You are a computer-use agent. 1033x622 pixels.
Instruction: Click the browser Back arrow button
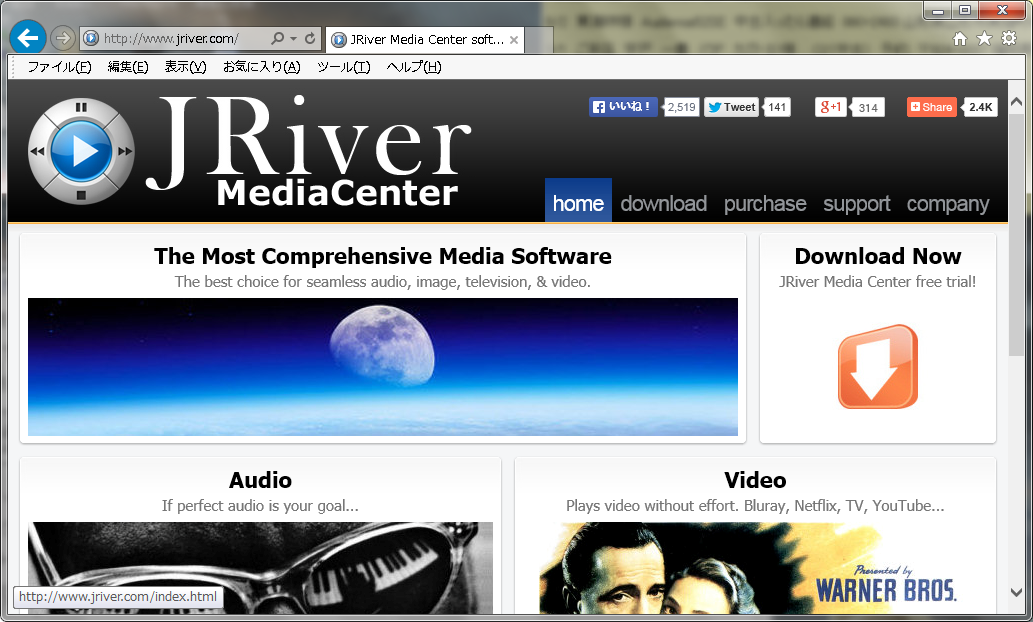click(27, 39)
